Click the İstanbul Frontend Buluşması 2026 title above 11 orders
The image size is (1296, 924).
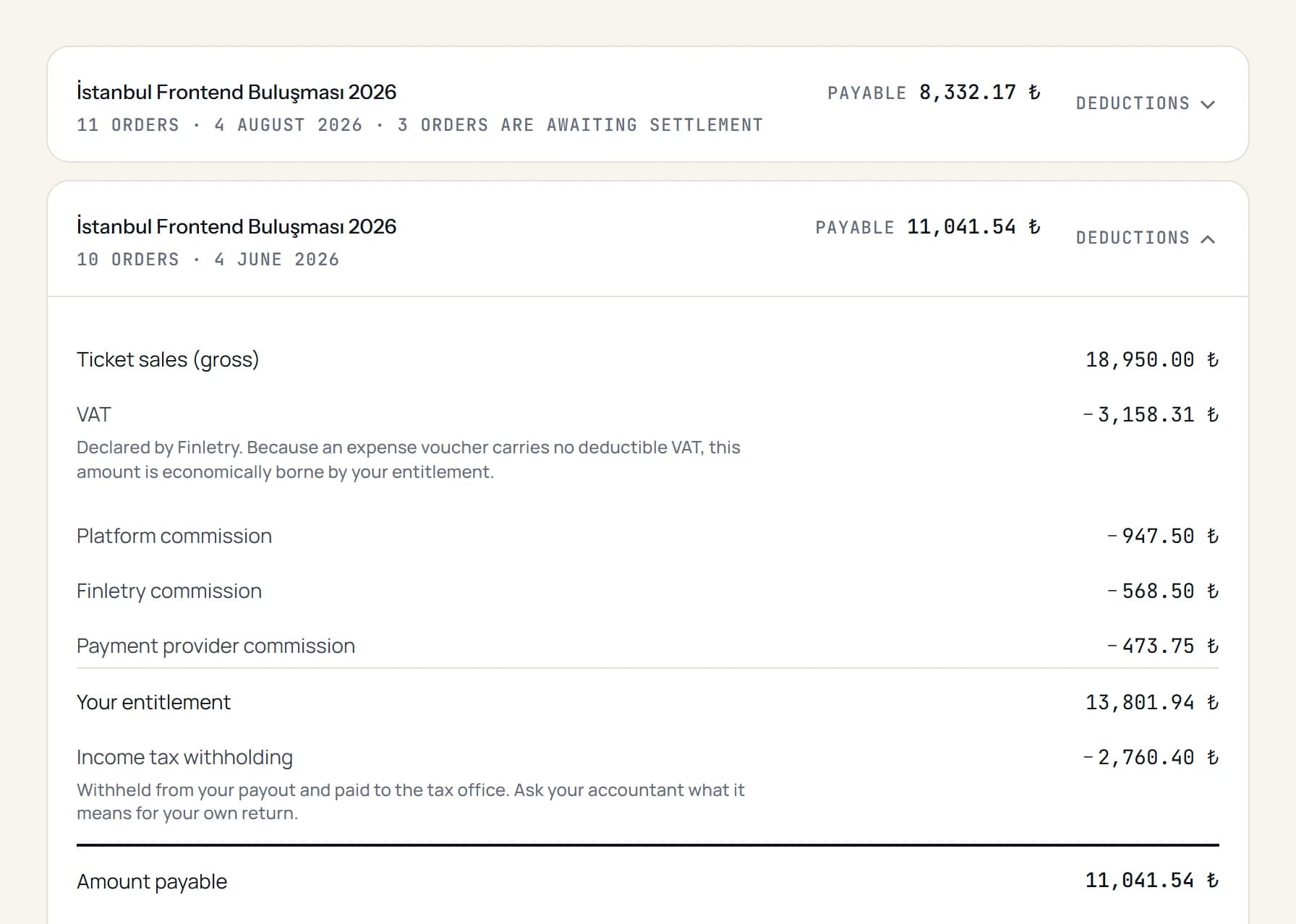pos(236,92)
